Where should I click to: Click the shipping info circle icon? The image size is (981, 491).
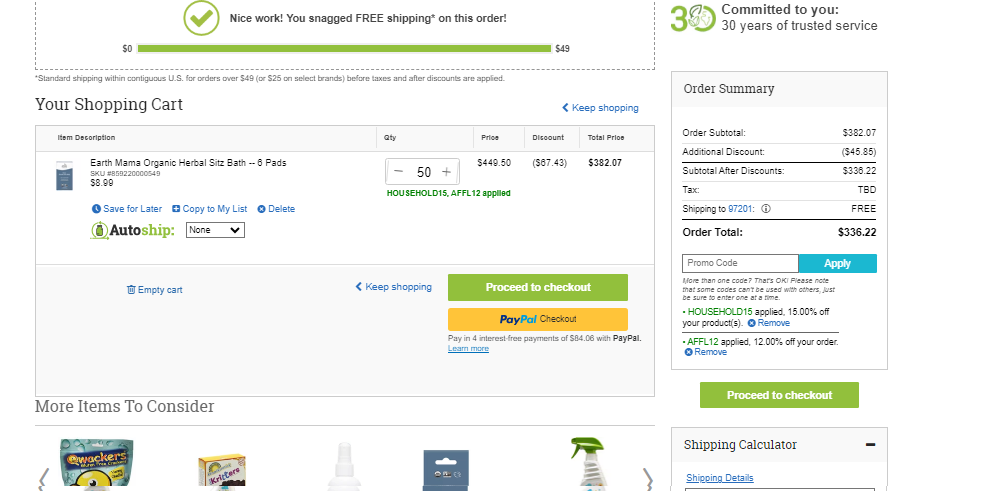(766, 209)
